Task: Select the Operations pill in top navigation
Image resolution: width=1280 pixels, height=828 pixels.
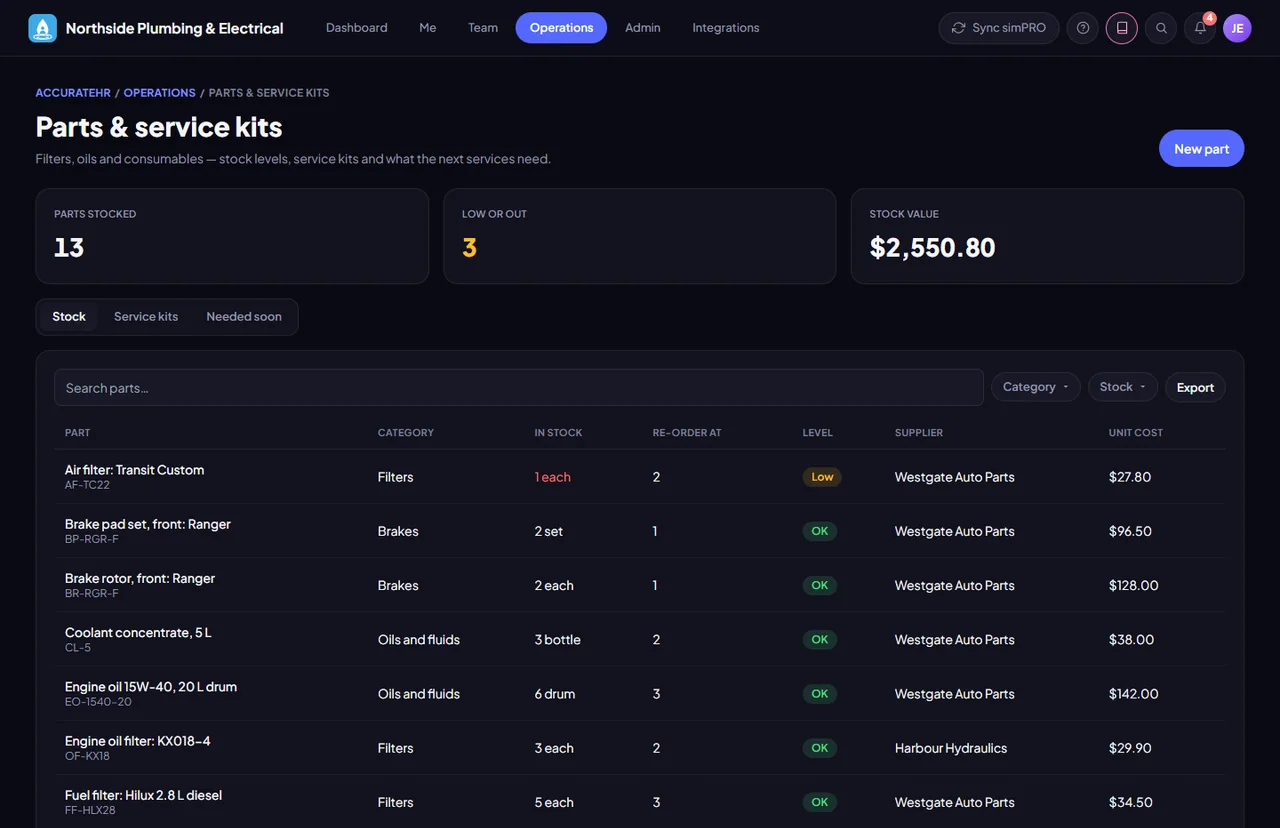Action: tap(561, 28)
